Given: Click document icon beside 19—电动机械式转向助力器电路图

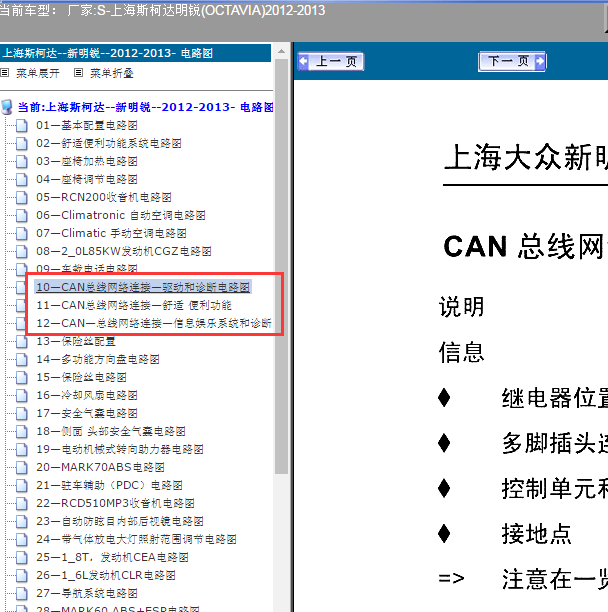Looking at the screenshot, I should click(22, 450).
